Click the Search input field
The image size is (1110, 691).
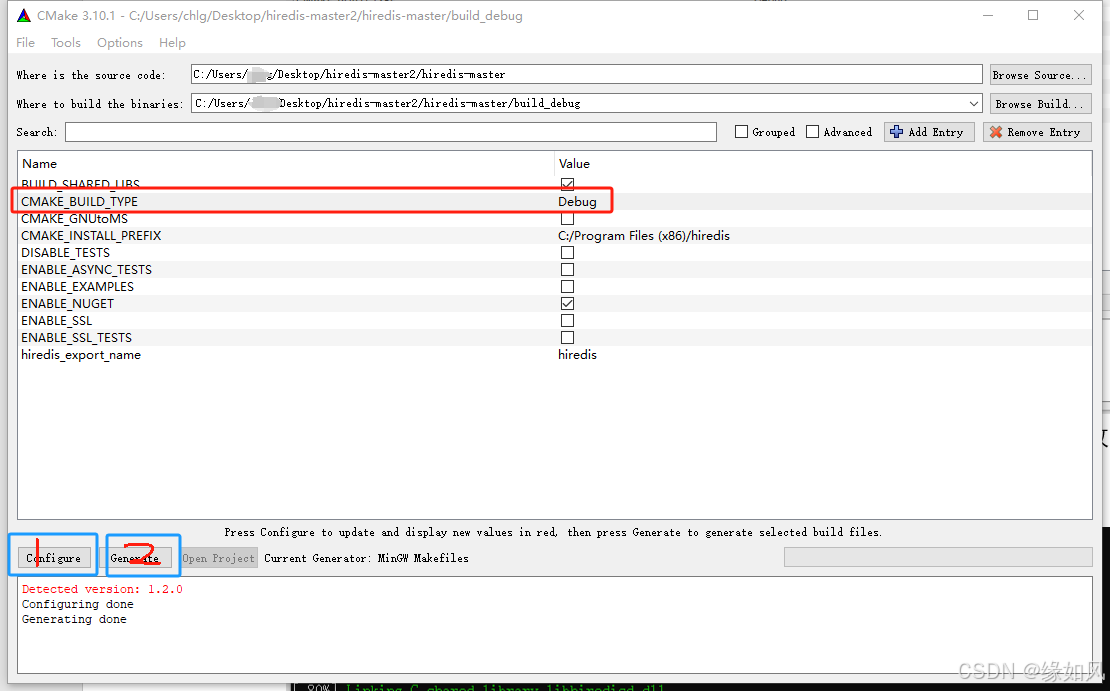click(x=391, y=132)
